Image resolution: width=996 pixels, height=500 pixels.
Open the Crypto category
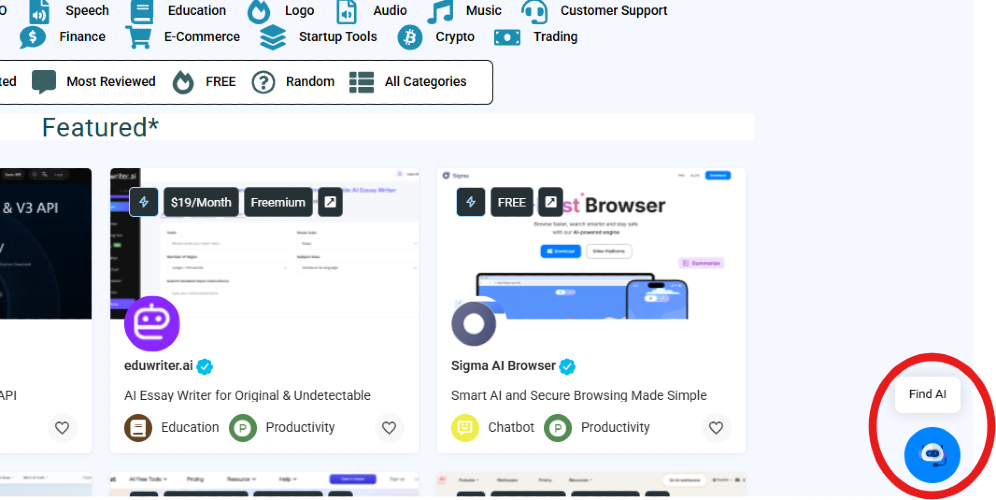click(436, 37)
